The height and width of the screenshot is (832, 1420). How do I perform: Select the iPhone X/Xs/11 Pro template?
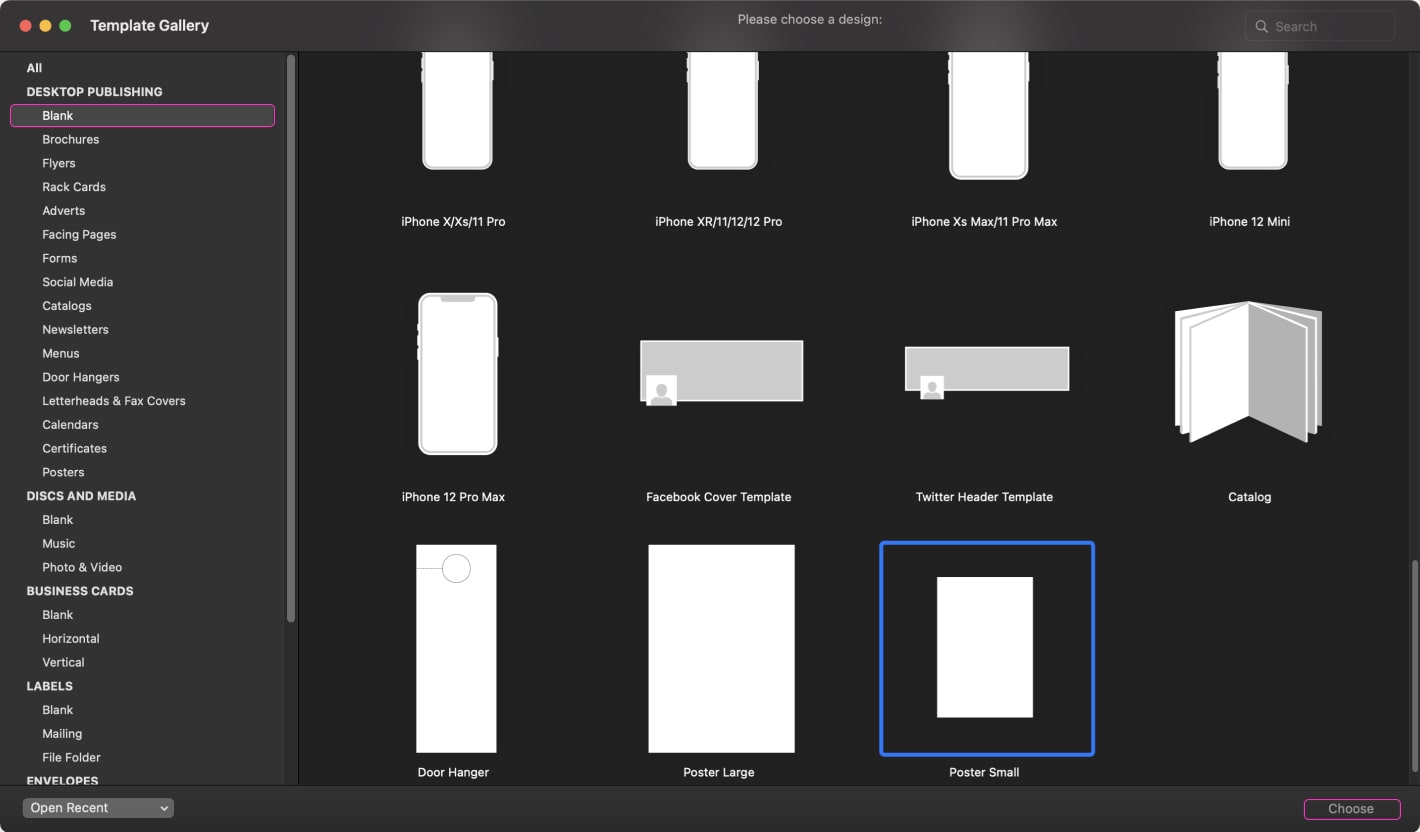(456, 110)
